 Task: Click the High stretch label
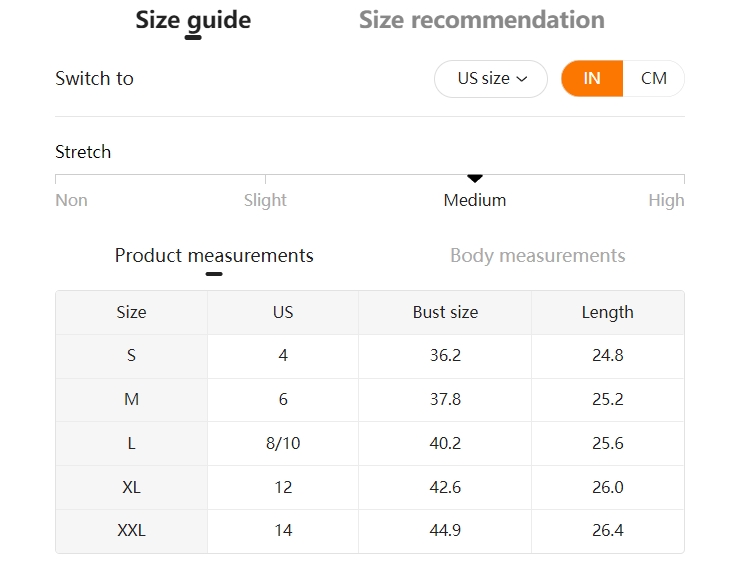(x=666, y=200)
